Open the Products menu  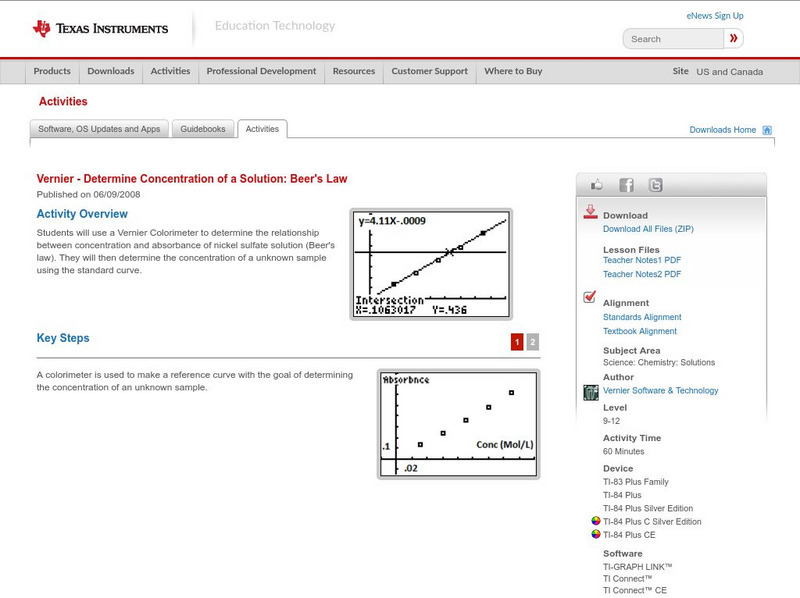click(x=51, y=71)
